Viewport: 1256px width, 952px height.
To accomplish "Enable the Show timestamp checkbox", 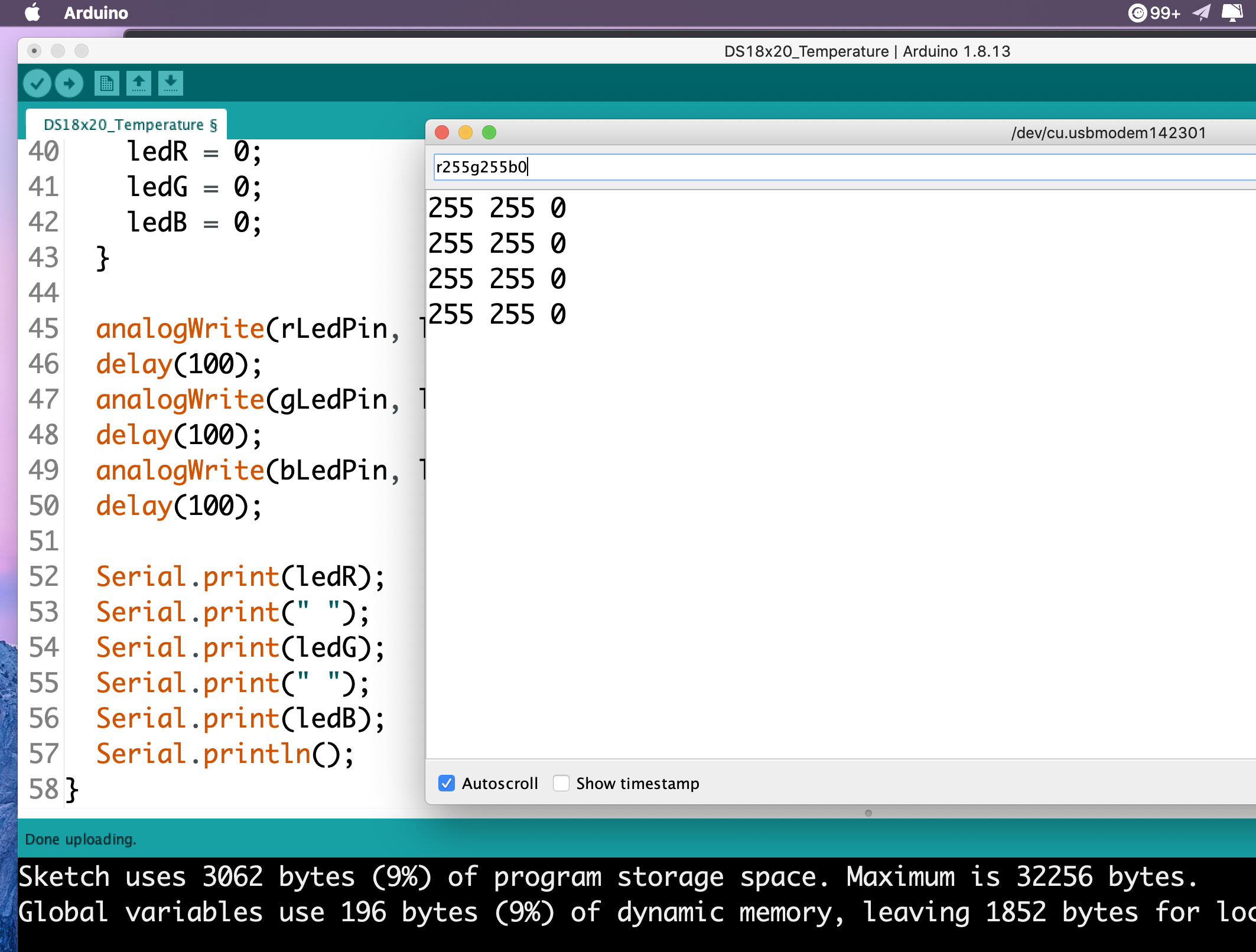I will 561,783.
